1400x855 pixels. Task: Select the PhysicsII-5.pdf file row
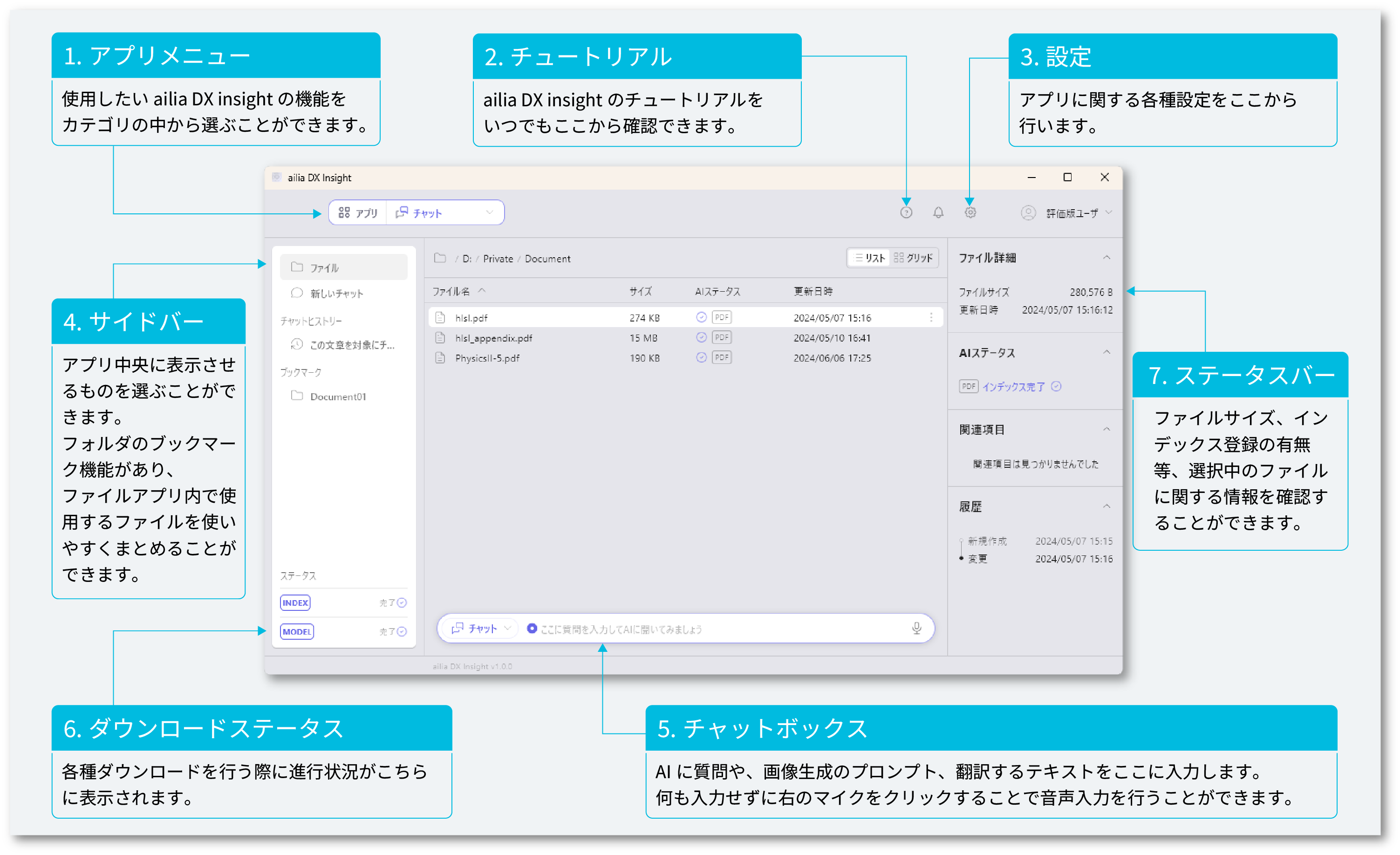click(685, 358)
